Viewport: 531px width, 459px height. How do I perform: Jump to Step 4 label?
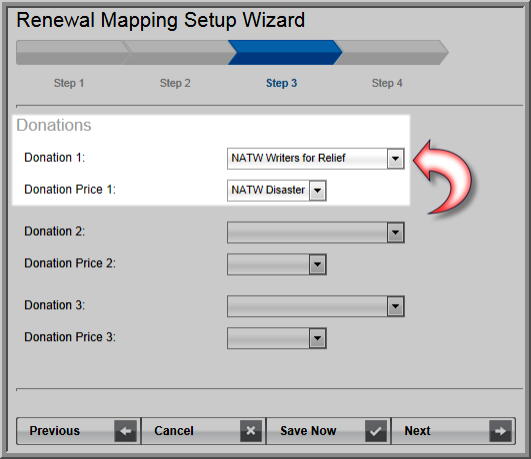(x=387, y=83)
